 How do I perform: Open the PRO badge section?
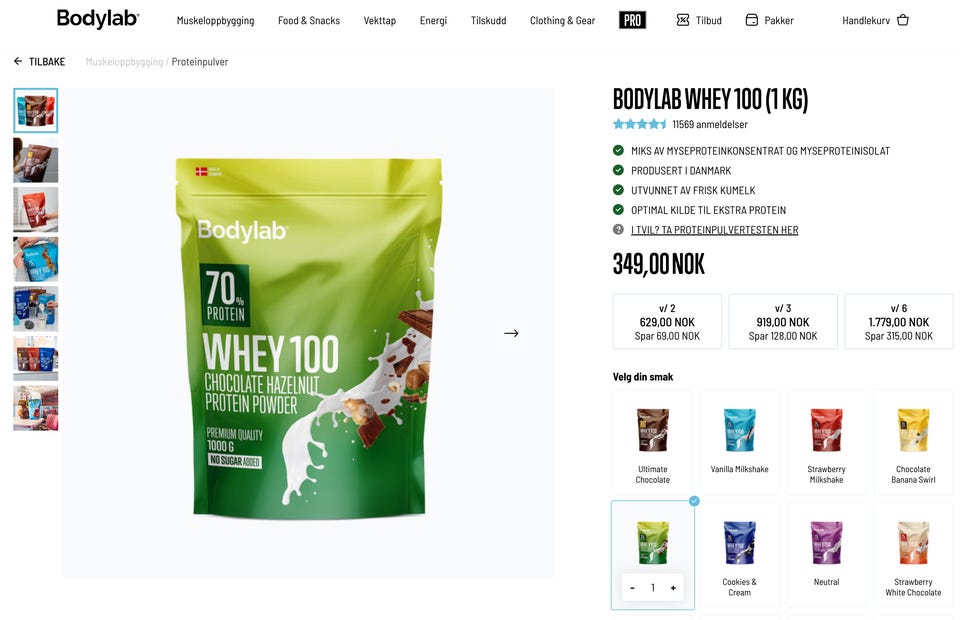coord(632,20)
